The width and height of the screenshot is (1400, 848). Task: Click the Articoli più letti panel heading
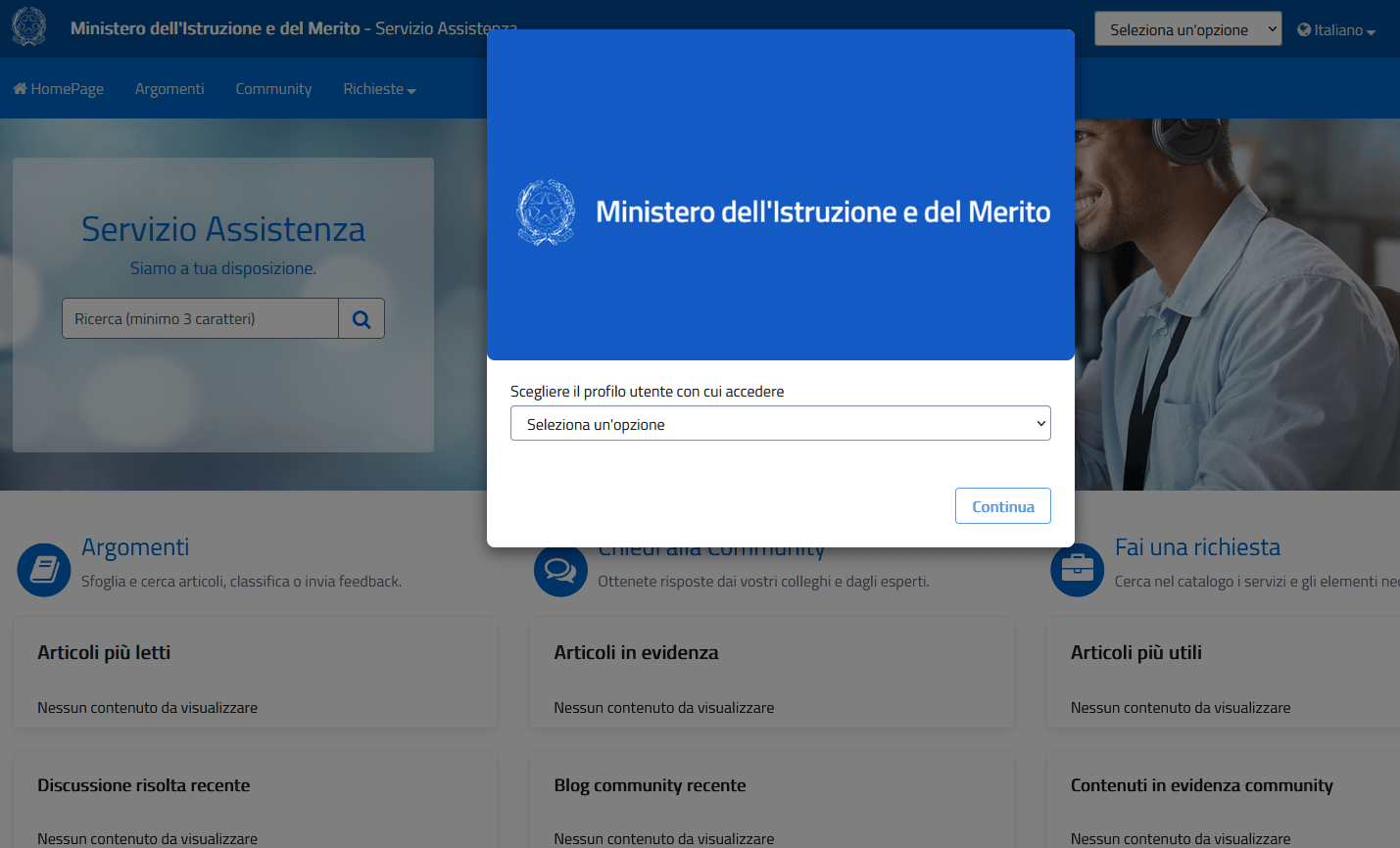tap(104, 653)
